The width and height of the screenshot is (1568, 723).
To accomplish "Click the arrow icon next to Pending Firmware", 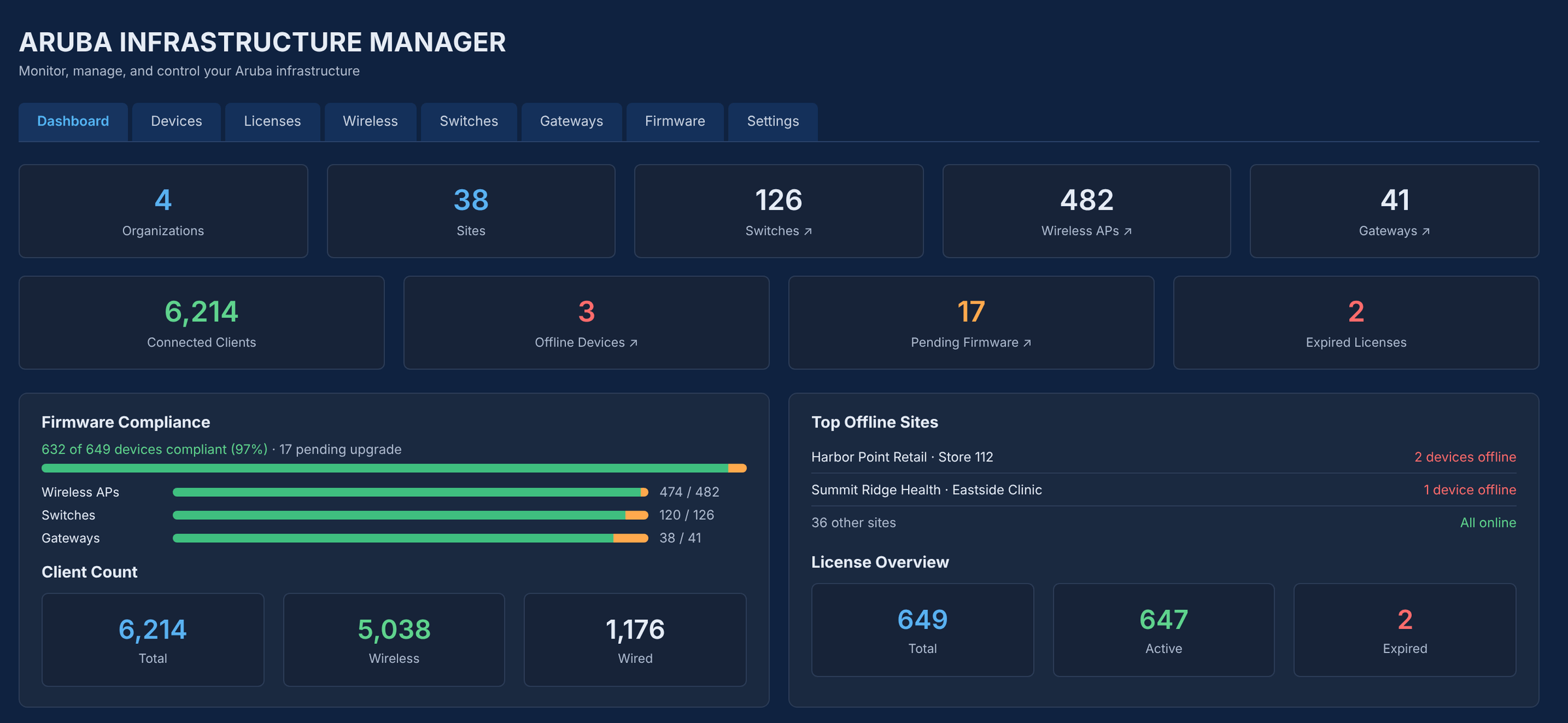I will 1027,343.
